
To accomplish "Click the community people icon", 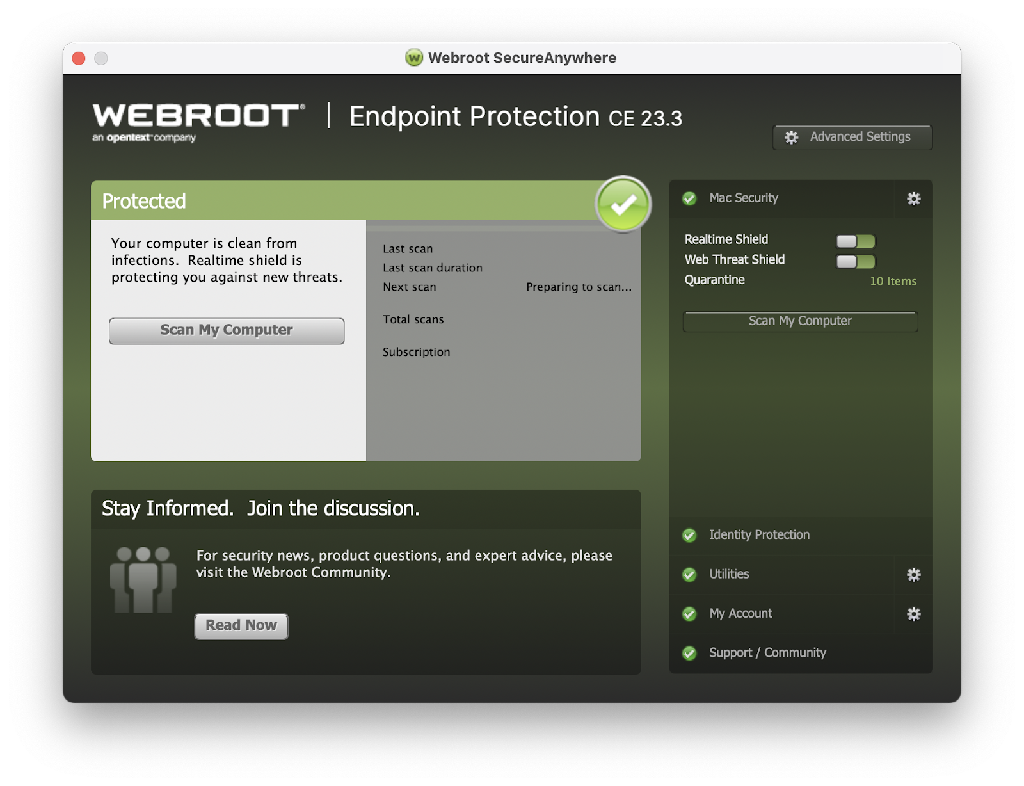I will point(143,579).
